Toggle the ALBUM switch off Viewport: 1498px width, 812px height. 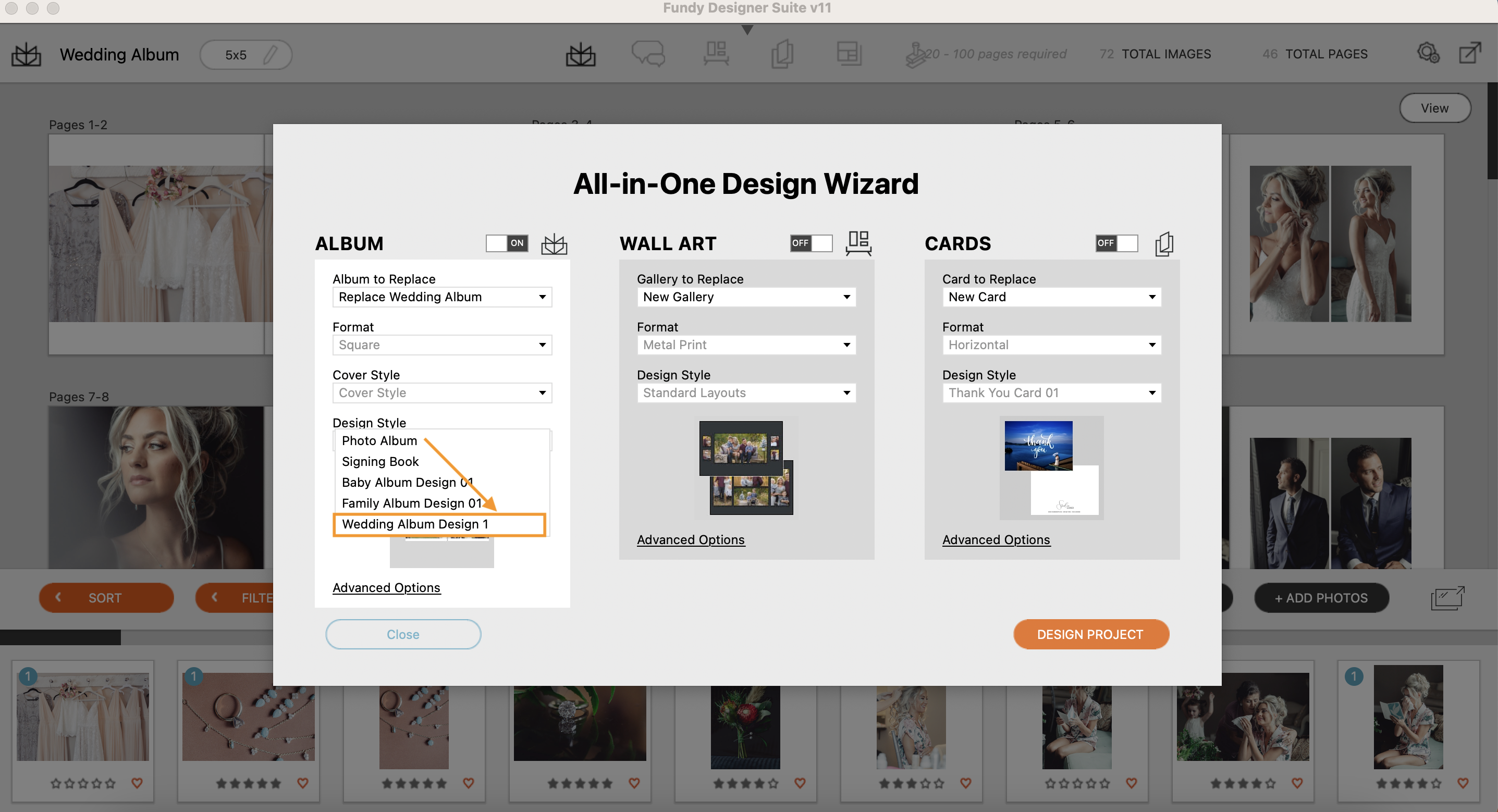coord(507,243)
